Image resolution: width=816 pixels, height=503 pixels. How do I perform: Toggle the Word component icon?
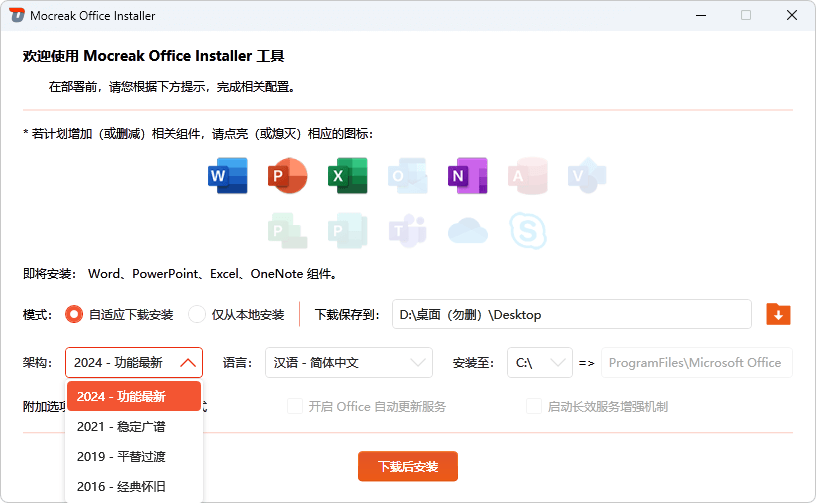click(x=228, y=176)
